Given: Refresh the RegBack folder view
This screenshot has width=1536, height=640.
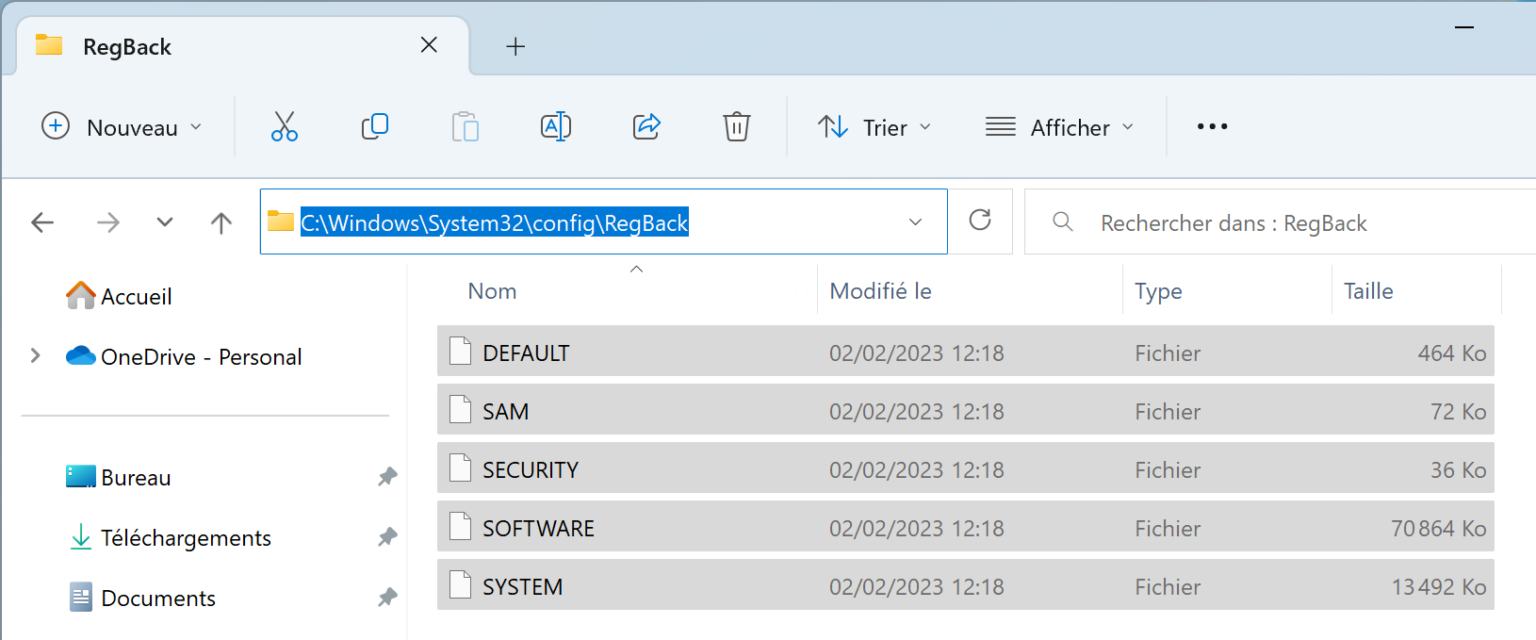Looking at the screenshot, I should 980,222.
